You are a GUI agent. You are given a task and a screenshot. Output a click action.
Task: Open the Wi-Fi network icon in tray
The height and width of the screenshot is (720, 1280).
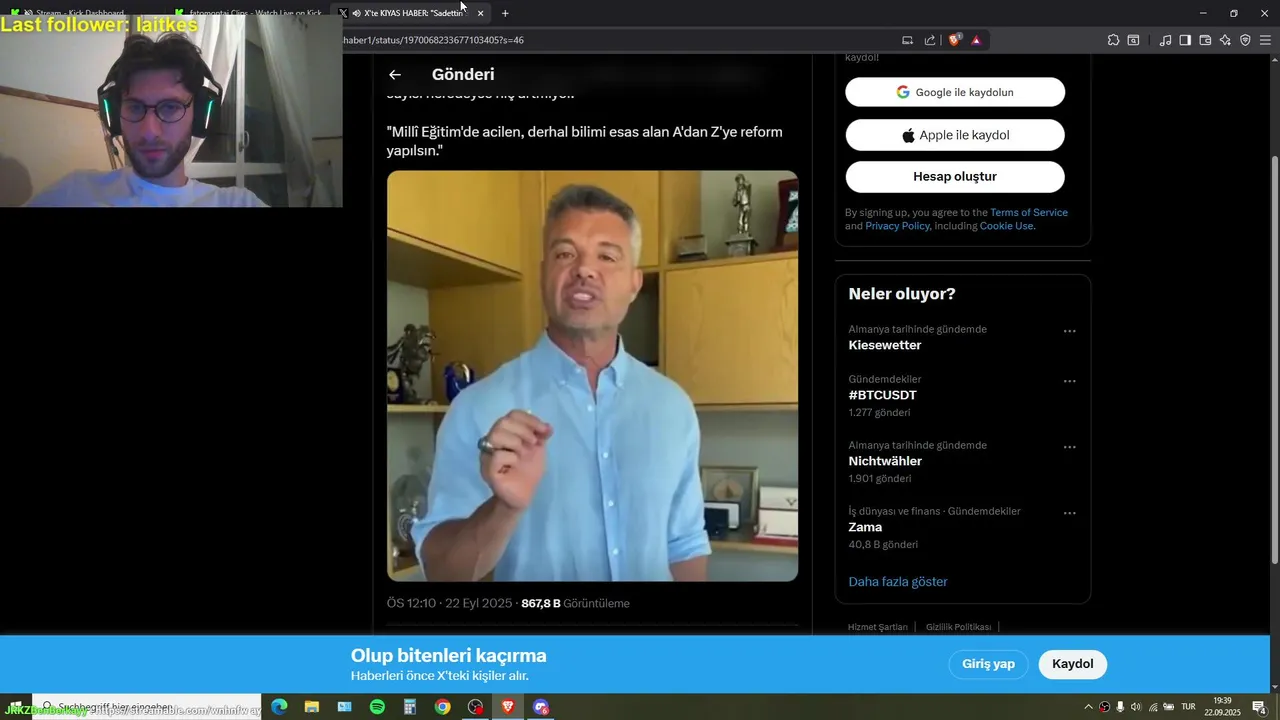tap(1153, 707)
